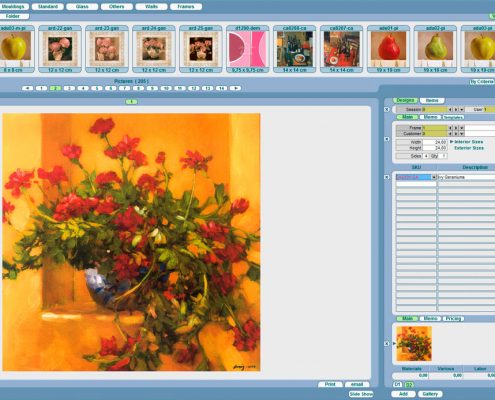Open the Templates tab
Screen dimensions: 495x400
click(453, 117)
